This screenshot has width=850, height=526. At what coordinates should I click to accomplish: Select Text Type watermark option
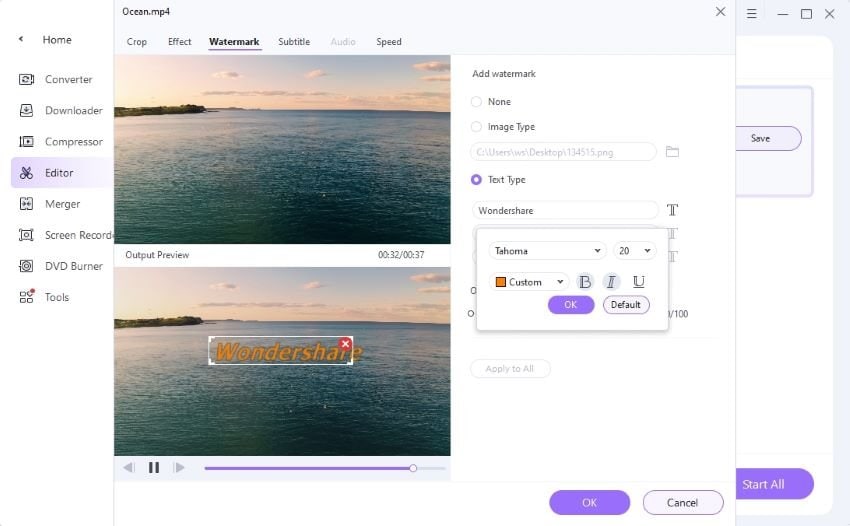point(476,179)
